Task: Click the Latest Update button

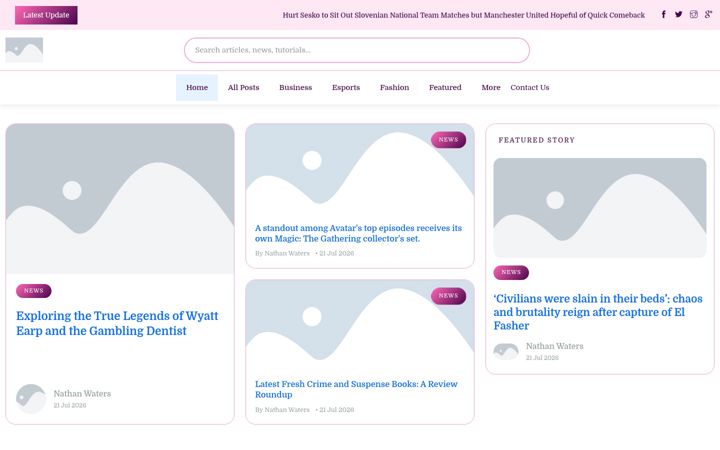Action: point(46,15)
